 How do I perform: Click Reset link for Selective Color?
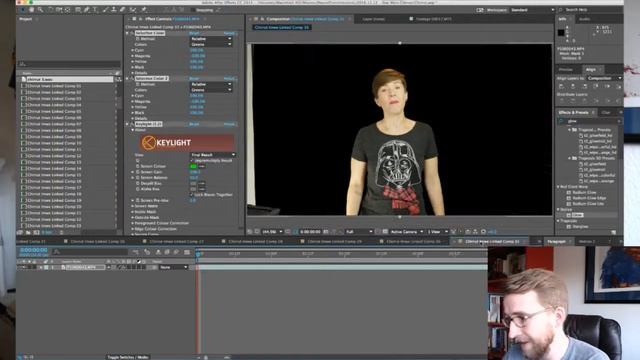[194, 33]
